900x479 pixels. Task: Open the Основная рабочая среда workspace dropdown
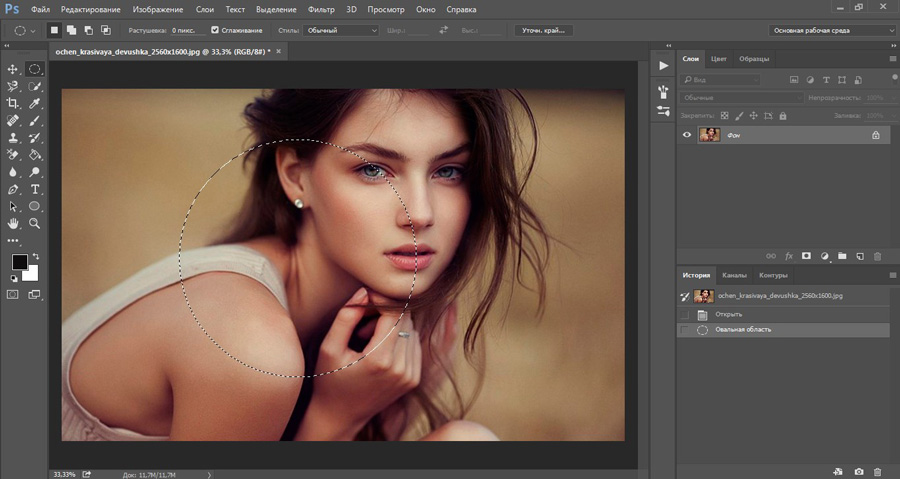832,30
